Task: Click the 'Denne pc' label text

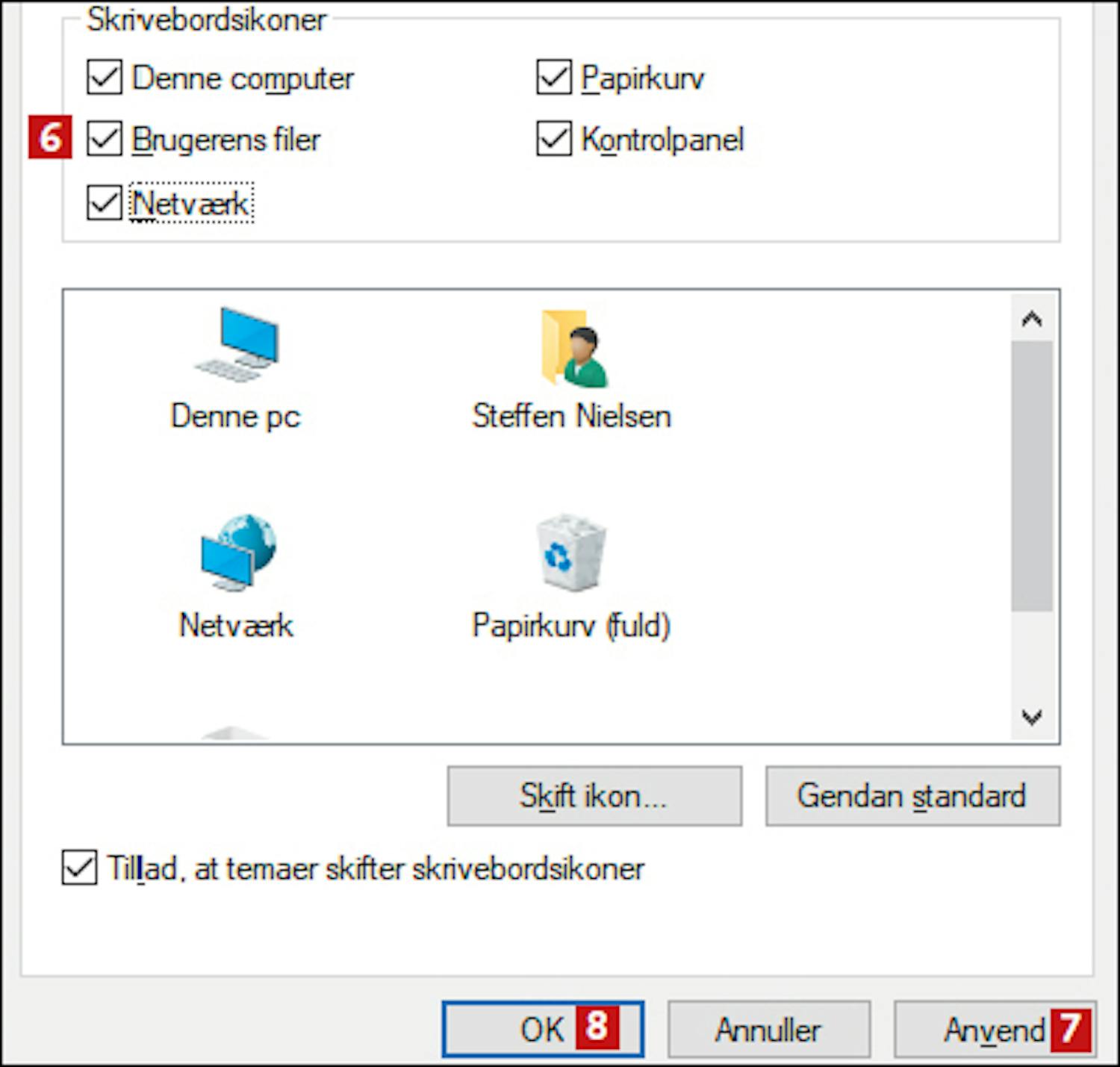Action: pyautogui.click(x=236, y=417)
